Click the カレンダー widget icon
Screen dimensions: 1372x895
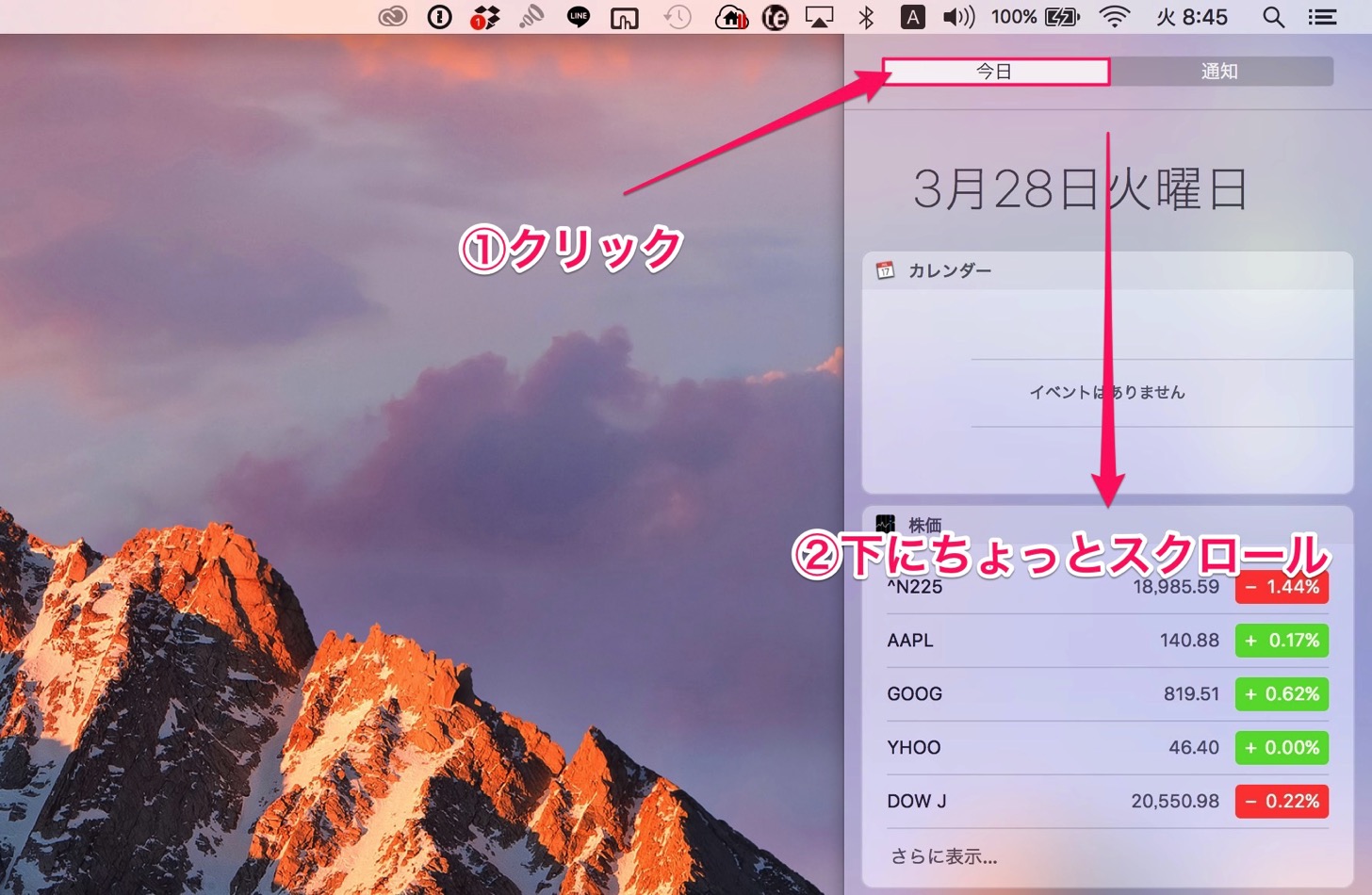885,270
